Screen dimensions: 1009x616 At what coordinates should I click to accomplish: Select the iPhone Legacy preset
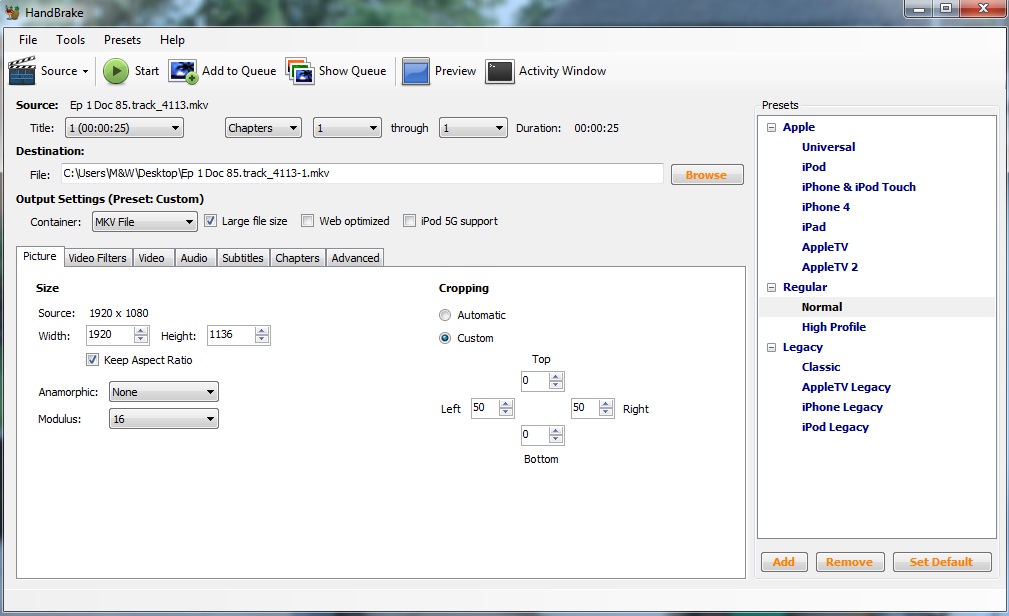point(842,407)
